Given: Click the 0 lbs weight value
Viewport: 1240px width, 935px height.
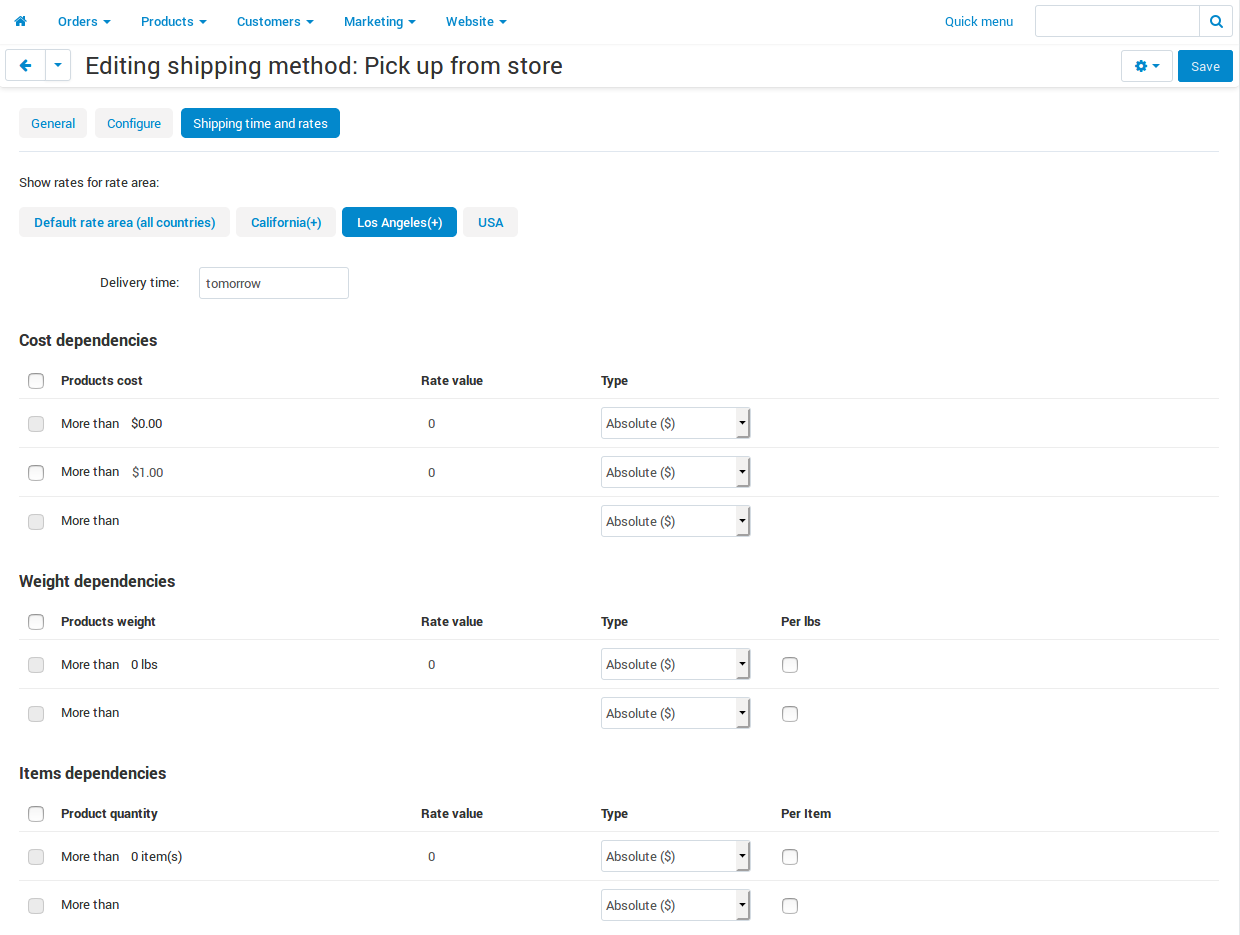Looking at the screenshot, I should click(144, 665).
